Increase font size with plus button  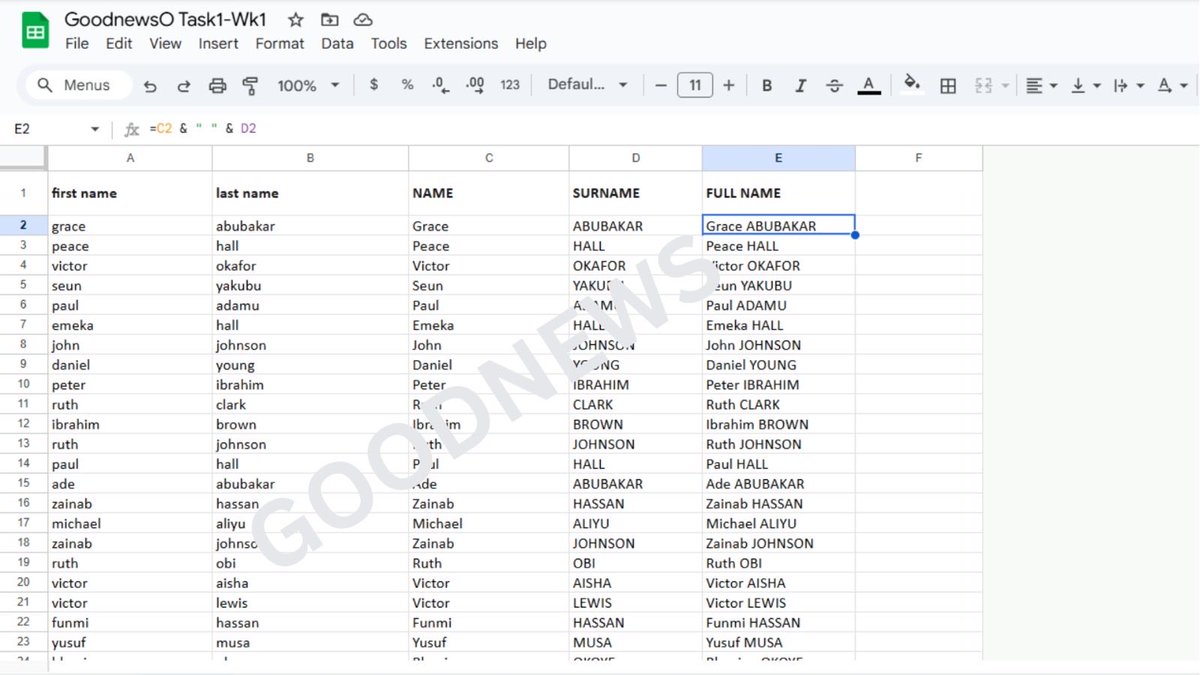coord(728,85)
